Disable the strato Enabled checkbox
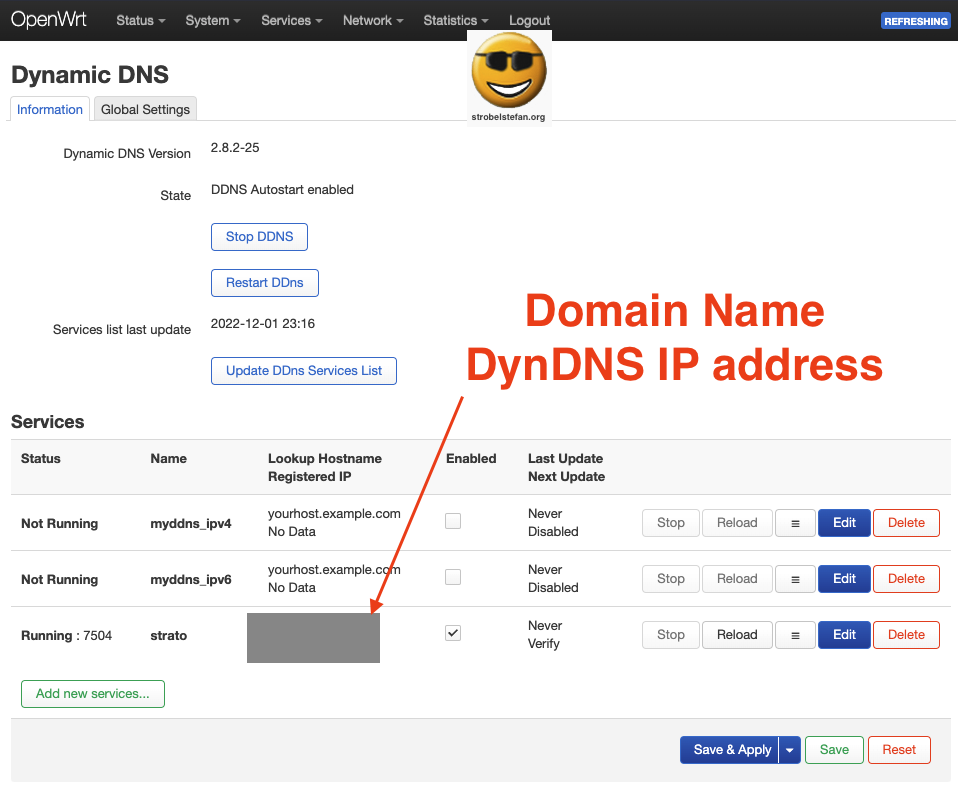The width and height of the screenshot is (958, 792). coord(453,632)
